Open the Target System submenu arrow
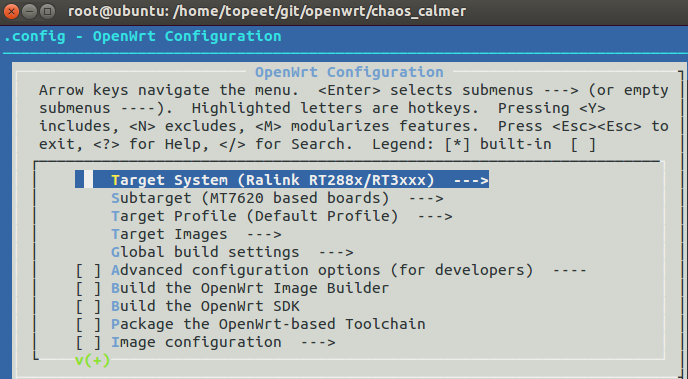Viewport: 688px width, 379px height. point(471,180)
